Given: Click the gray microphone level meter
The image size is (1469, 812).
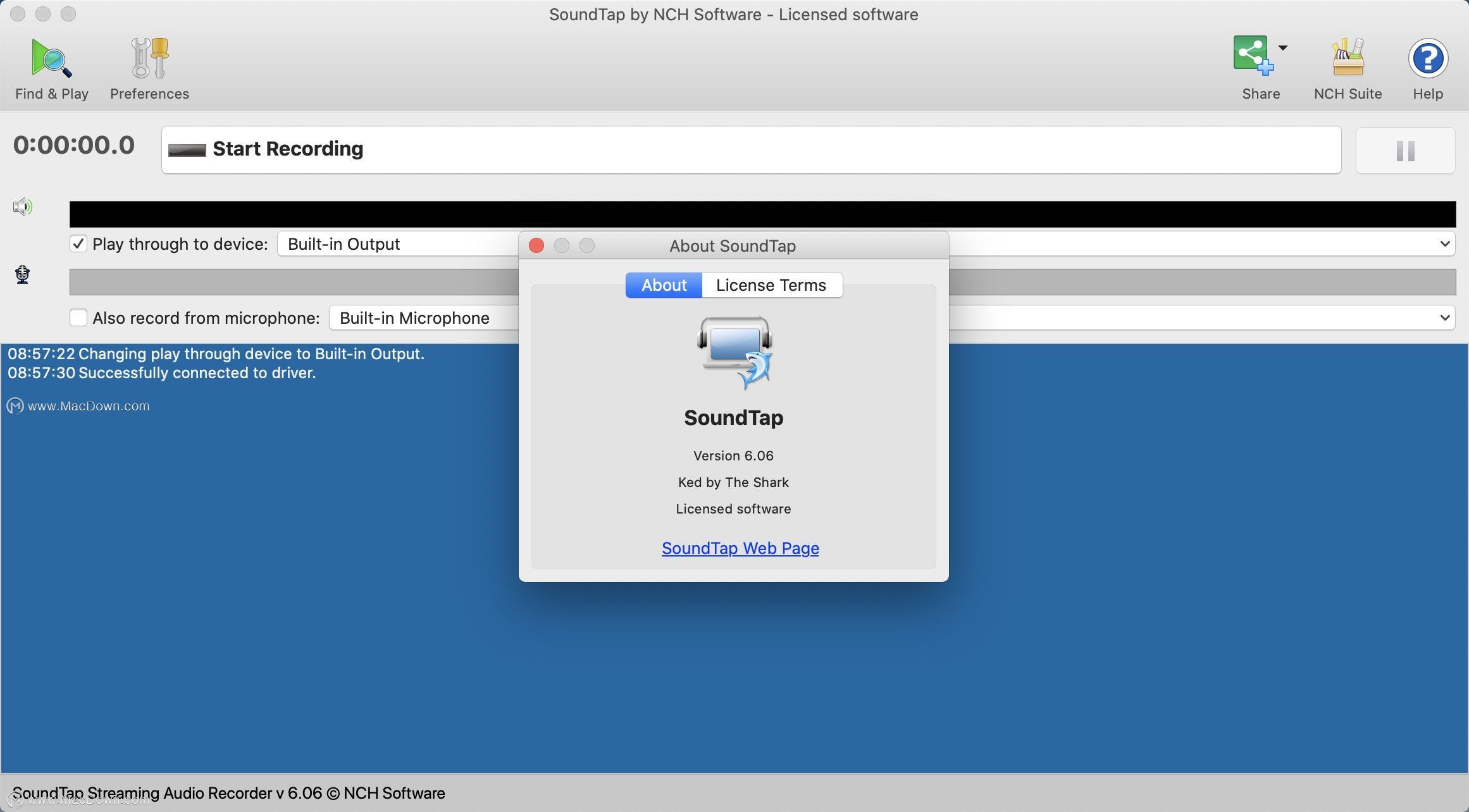Looking at the screenshot, I should tap(762, 282).
